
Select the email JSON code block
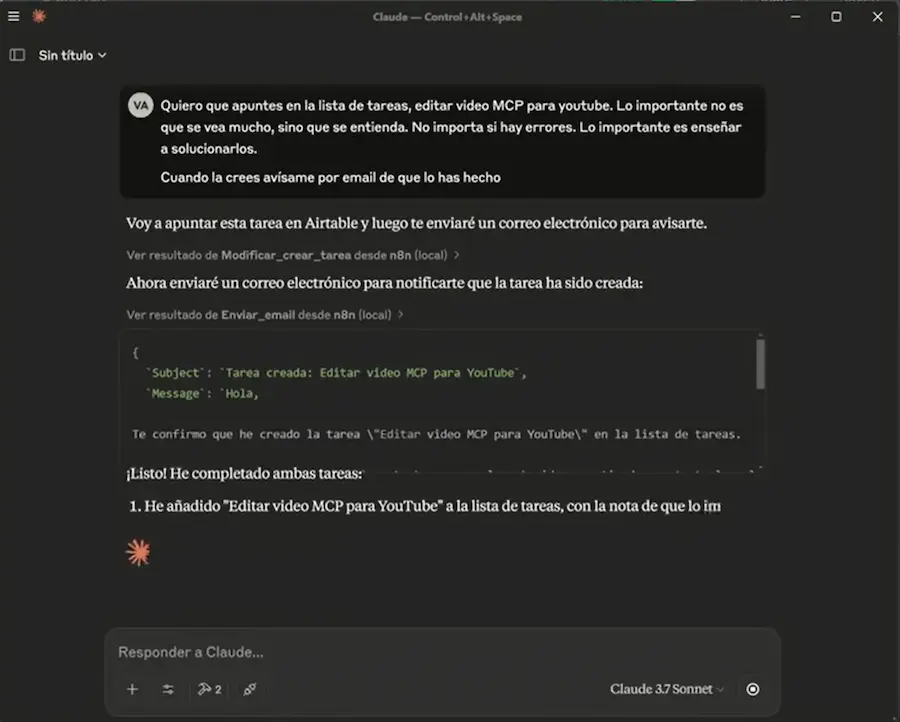tap(440, 400)
